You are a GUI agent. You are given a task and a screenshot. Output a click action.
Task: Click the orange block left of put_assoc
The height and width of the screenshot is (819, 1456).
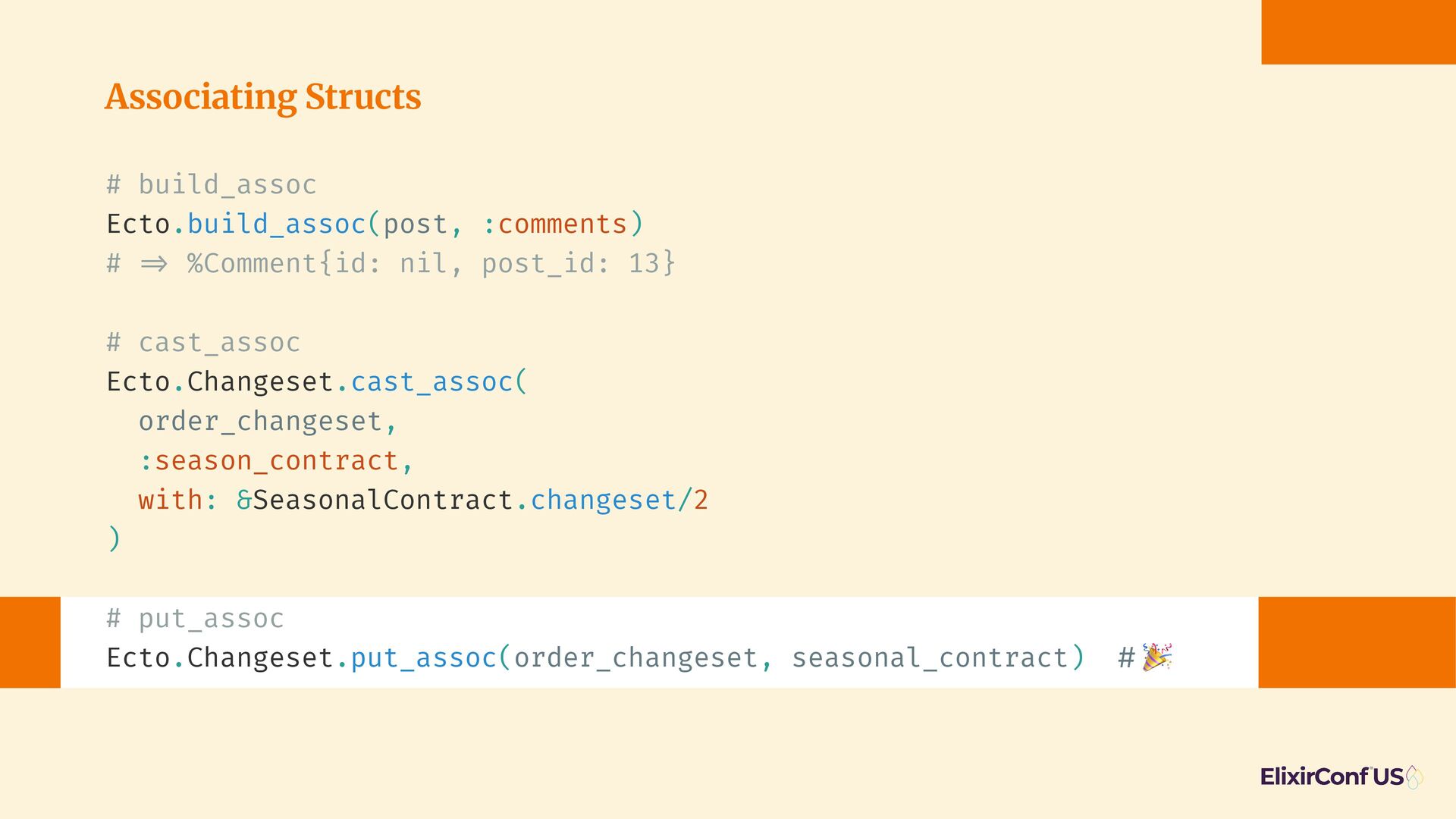[30, 642]
